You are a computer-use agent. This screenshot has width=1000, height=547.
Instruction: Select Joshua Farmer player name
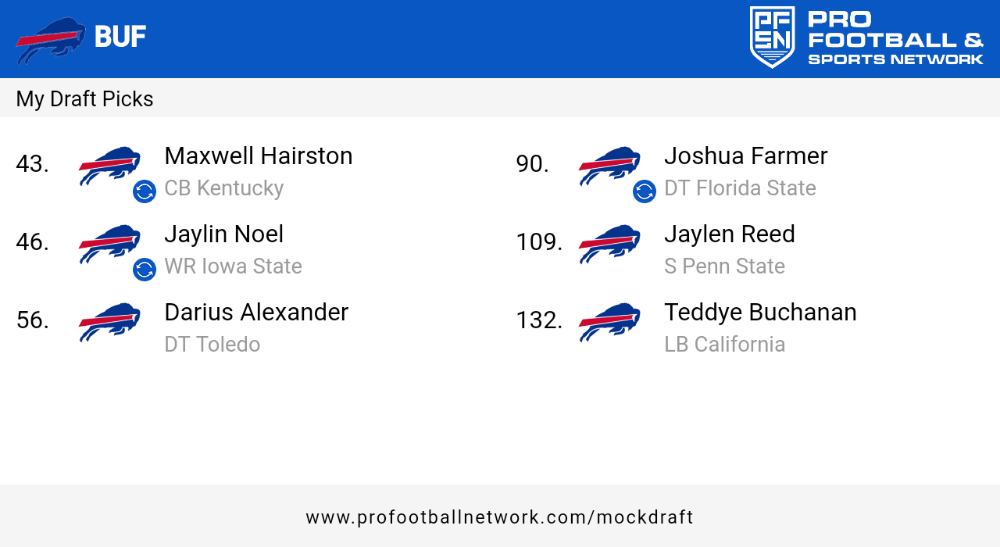click(x=746, y=156)
